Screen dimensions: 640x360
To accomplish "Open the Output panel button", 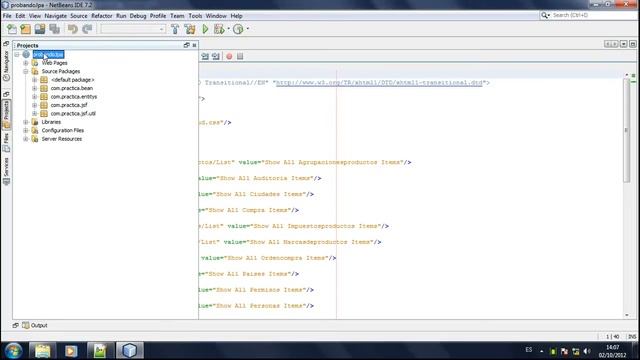I will coord(35,325).
